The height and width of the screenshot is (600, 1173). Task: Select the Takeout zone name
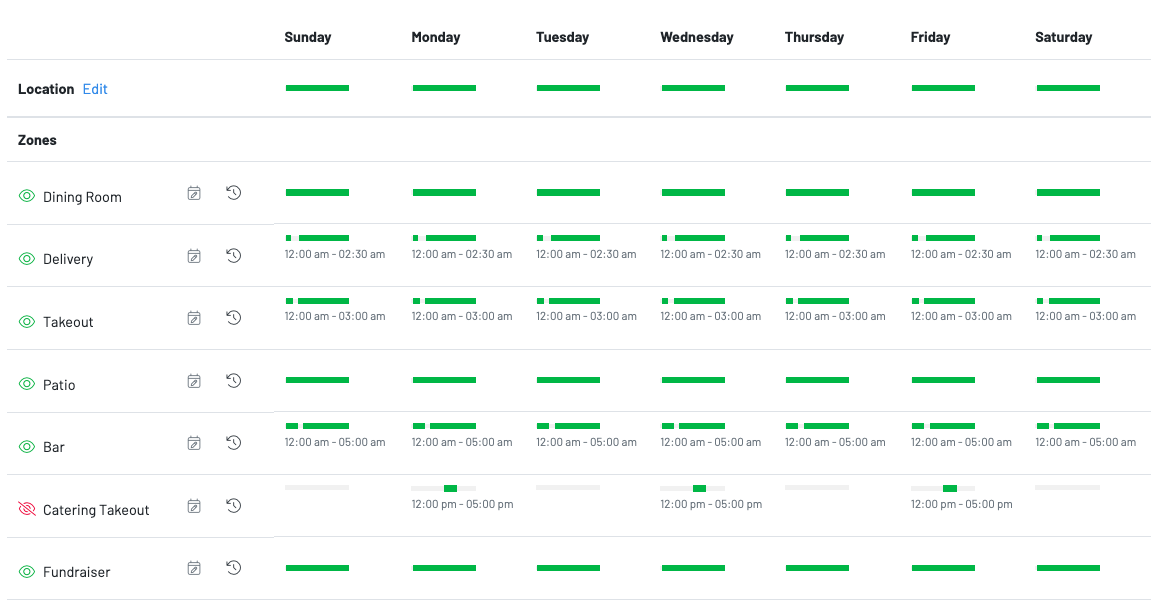[68, 322]
